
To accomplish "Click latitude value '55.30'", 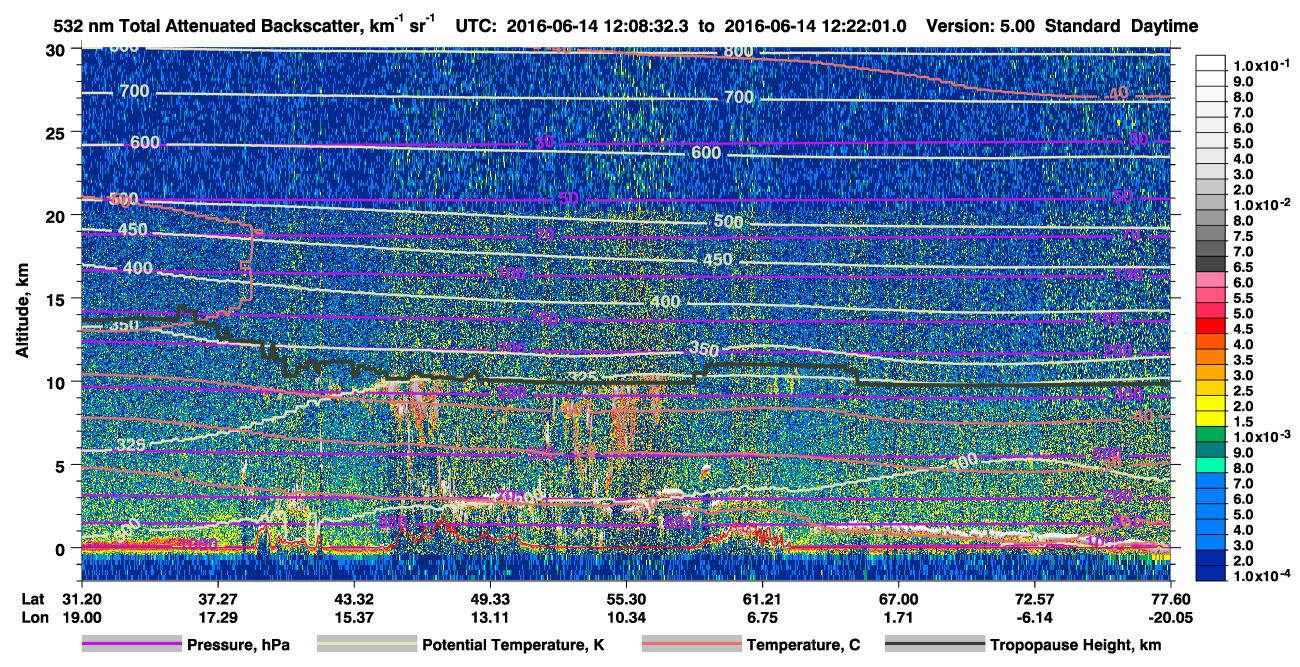I will tap(626, 597).
